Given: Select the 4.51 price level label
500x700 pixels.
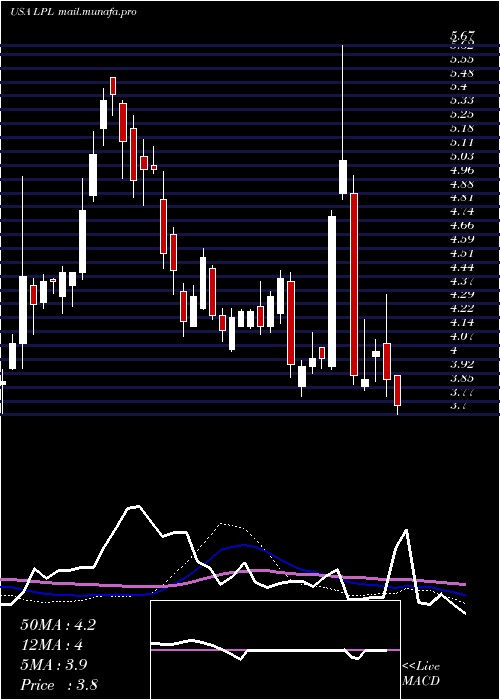Looking at the screenshot, I should pyautogui.click(x=462, y=253).
